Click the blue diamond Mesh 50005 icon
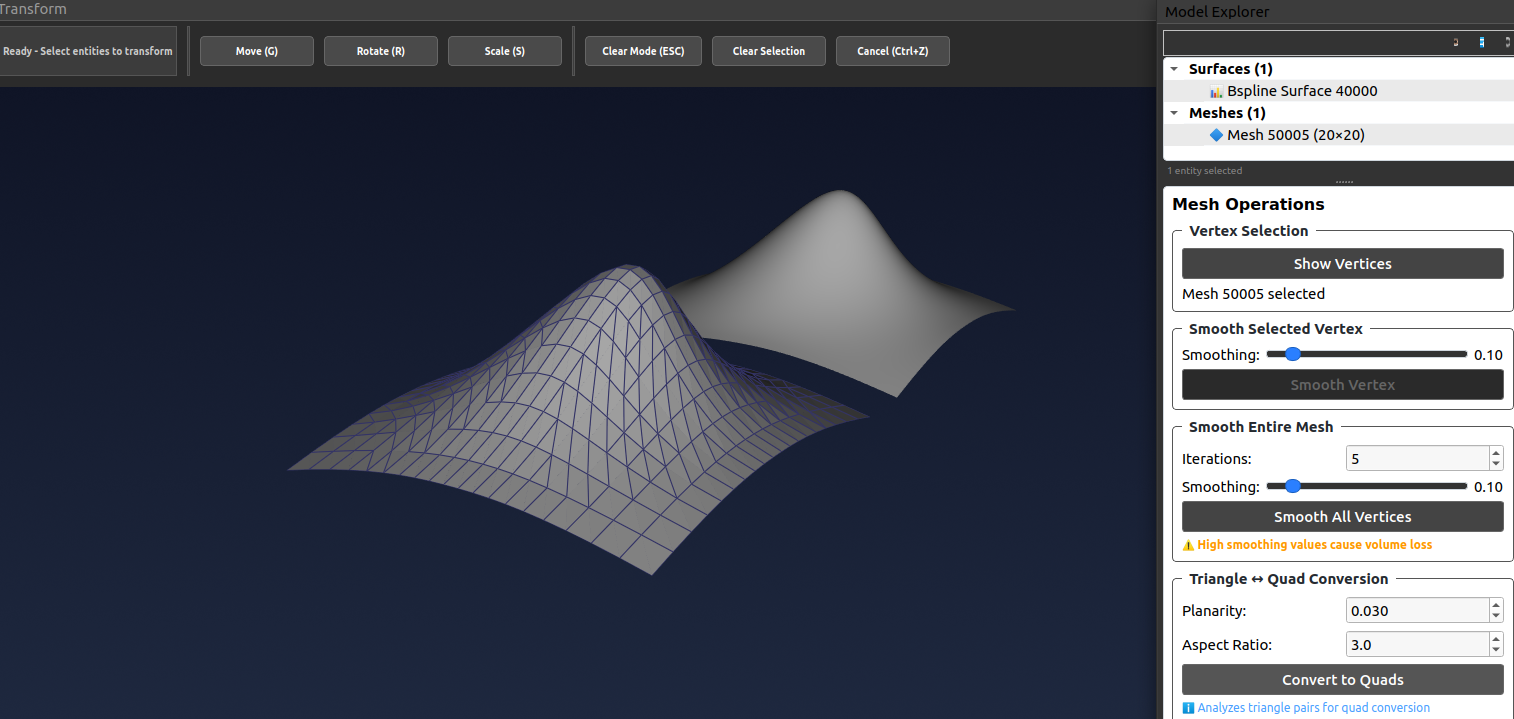The image size is (1514, 719). click(x=1216, y=135)
